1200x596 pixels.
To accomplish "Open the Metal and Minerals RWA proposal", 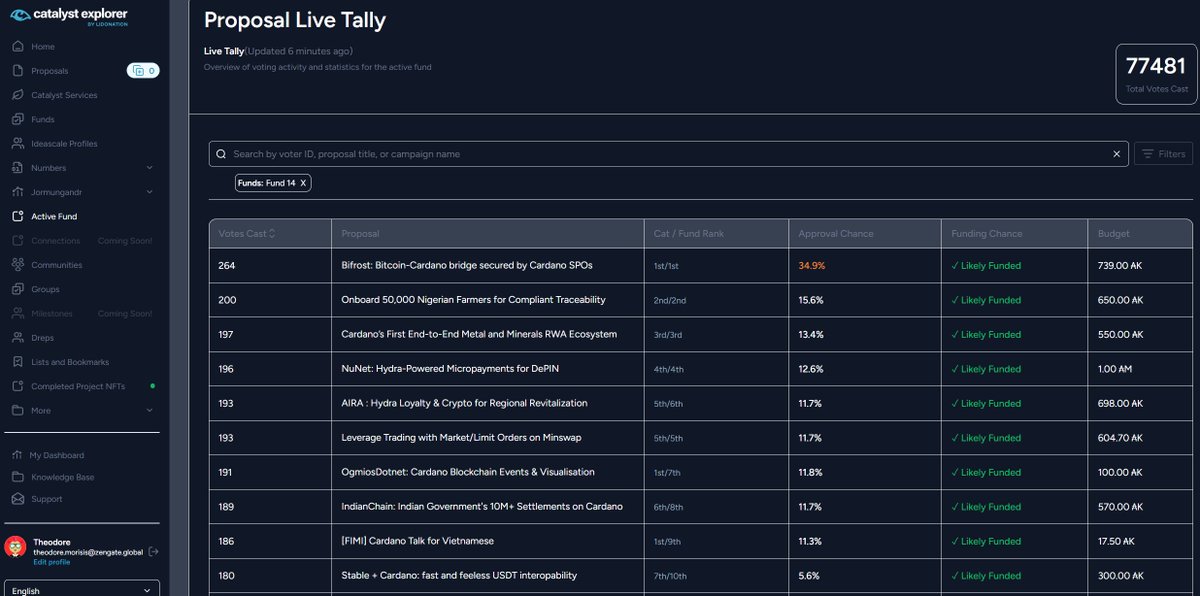I will 479,334.
